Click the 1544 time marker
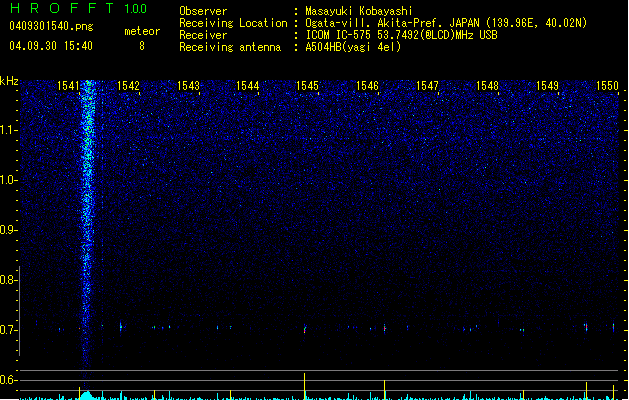This screenshot has height=400, width=629. pos(248,86)
